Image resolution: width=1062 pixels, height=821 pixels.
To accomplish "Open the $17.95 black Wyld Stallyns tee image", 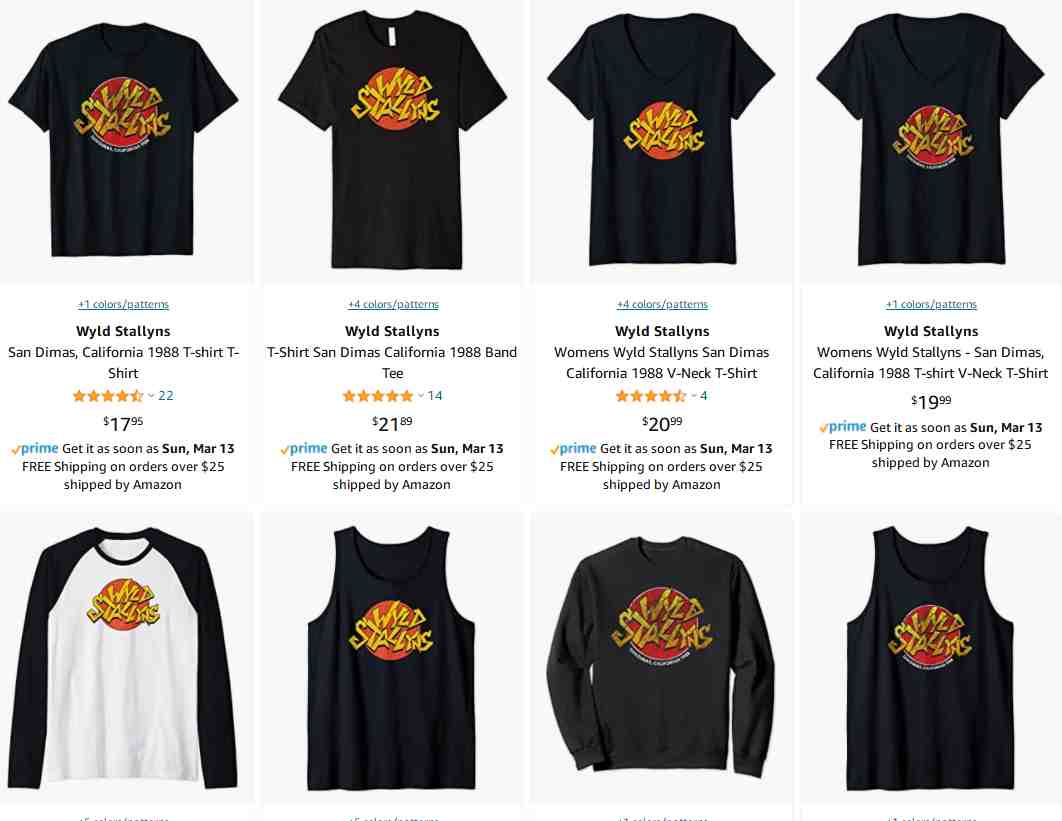I will 123,139.
